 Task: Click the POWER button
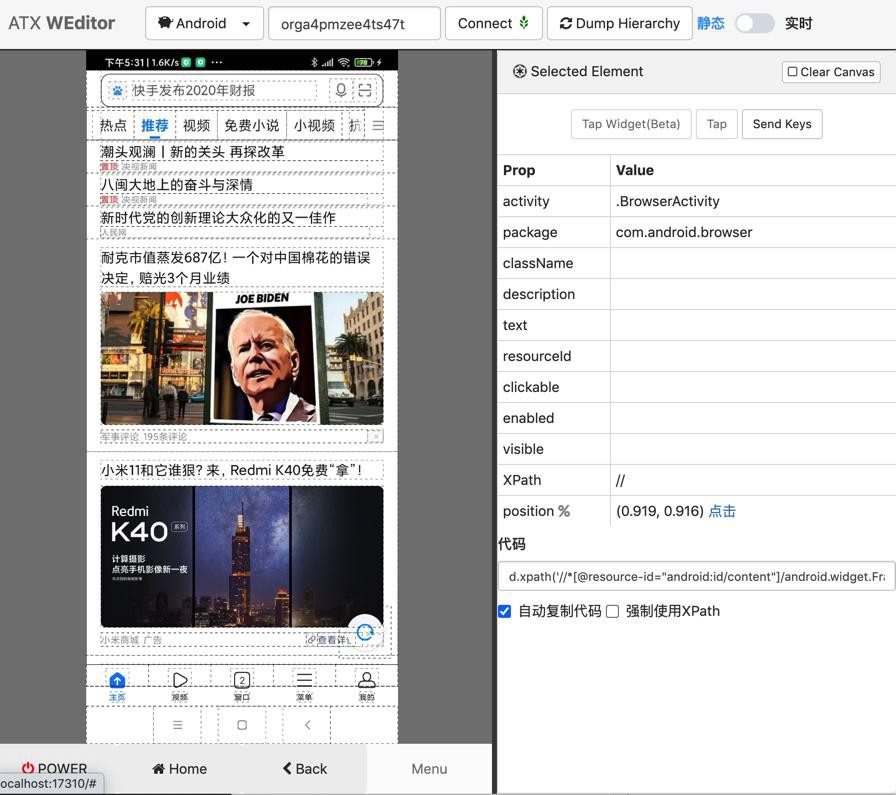click(54, 769)
